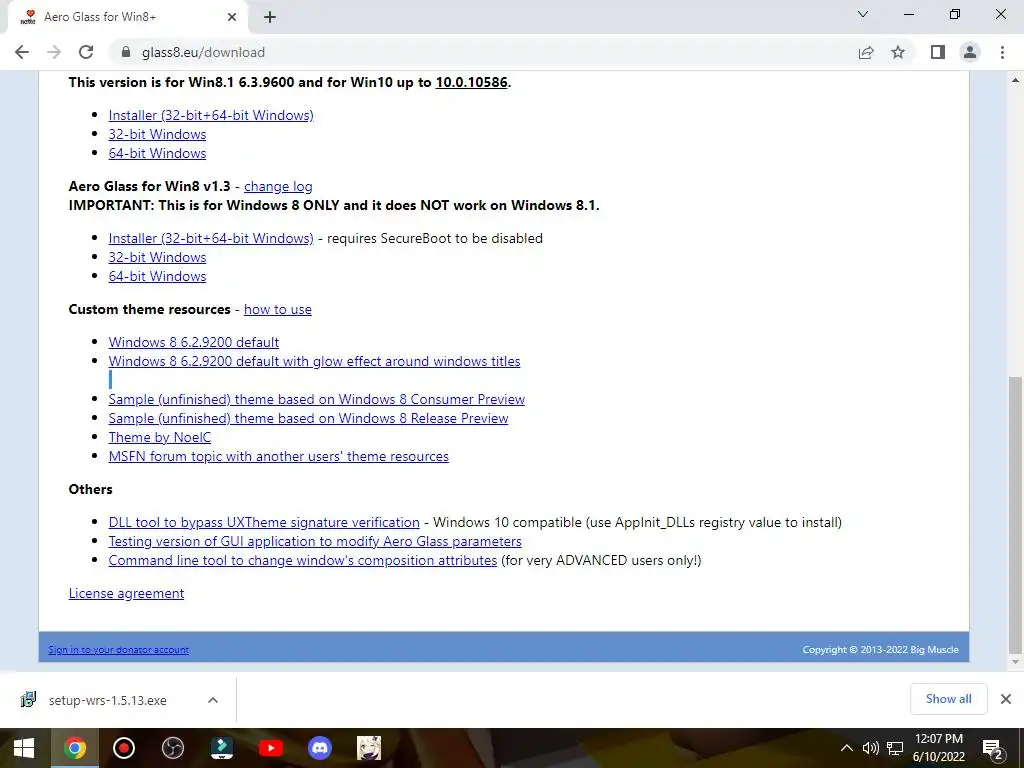Screen dimensions: 1024x768
Task: Open YouTube from the taskbar
Action: point(270,748)
